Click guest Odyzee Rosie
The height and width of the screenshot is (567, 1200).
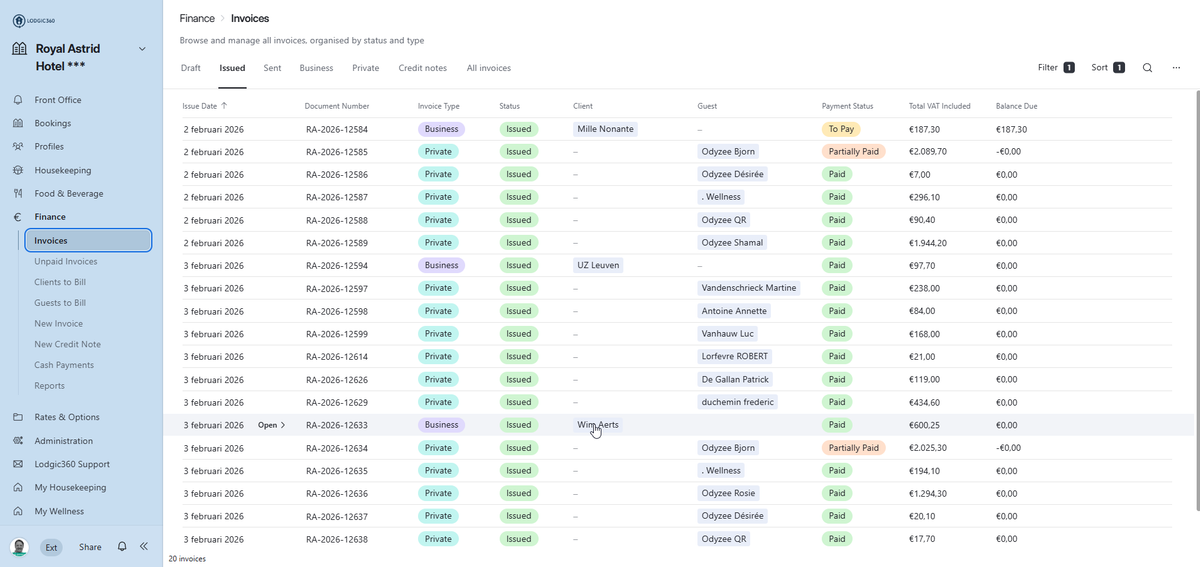[728, 493]
